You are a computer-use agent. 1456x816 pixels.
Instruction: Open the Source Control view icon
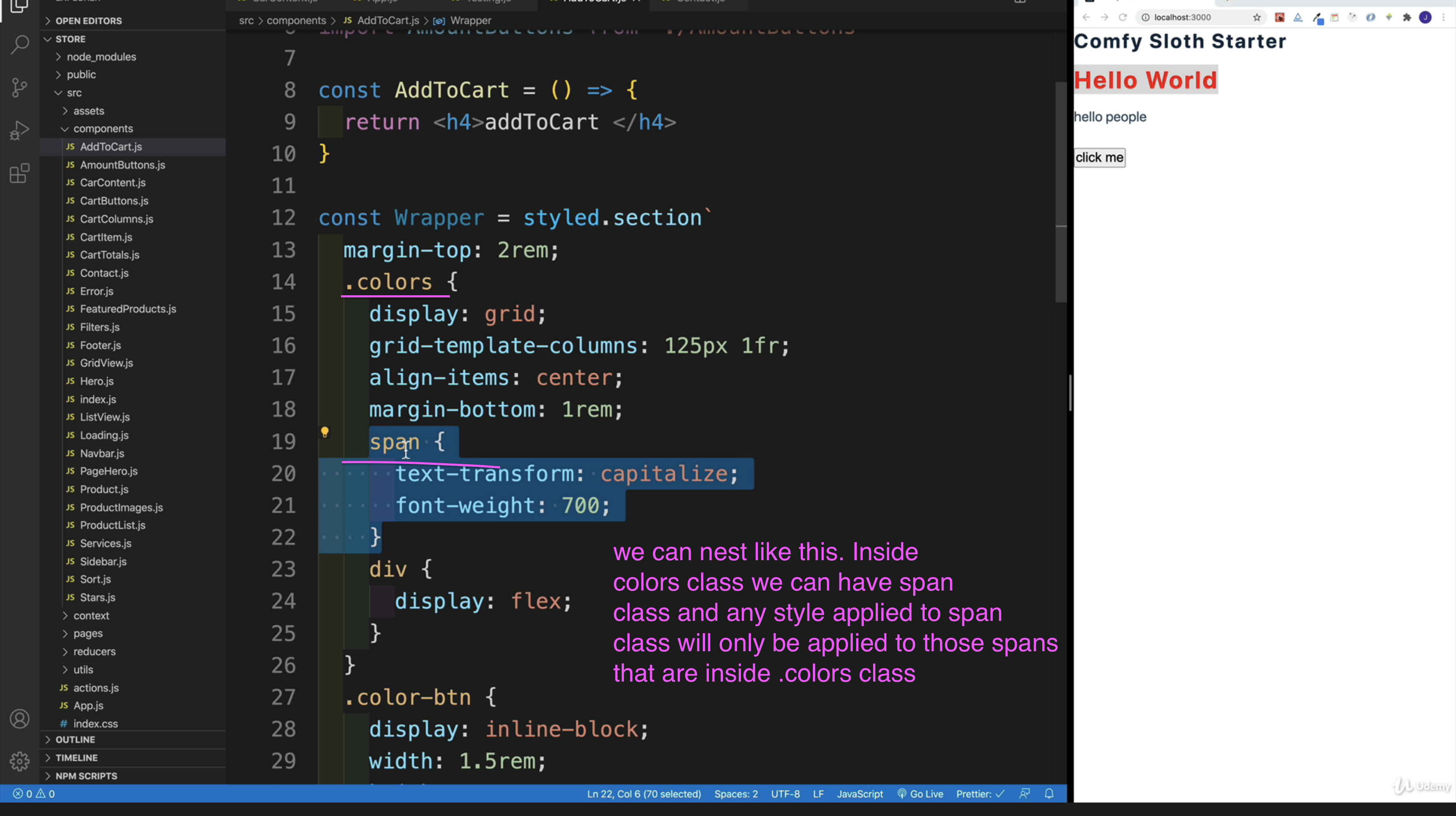click(20, 88)
